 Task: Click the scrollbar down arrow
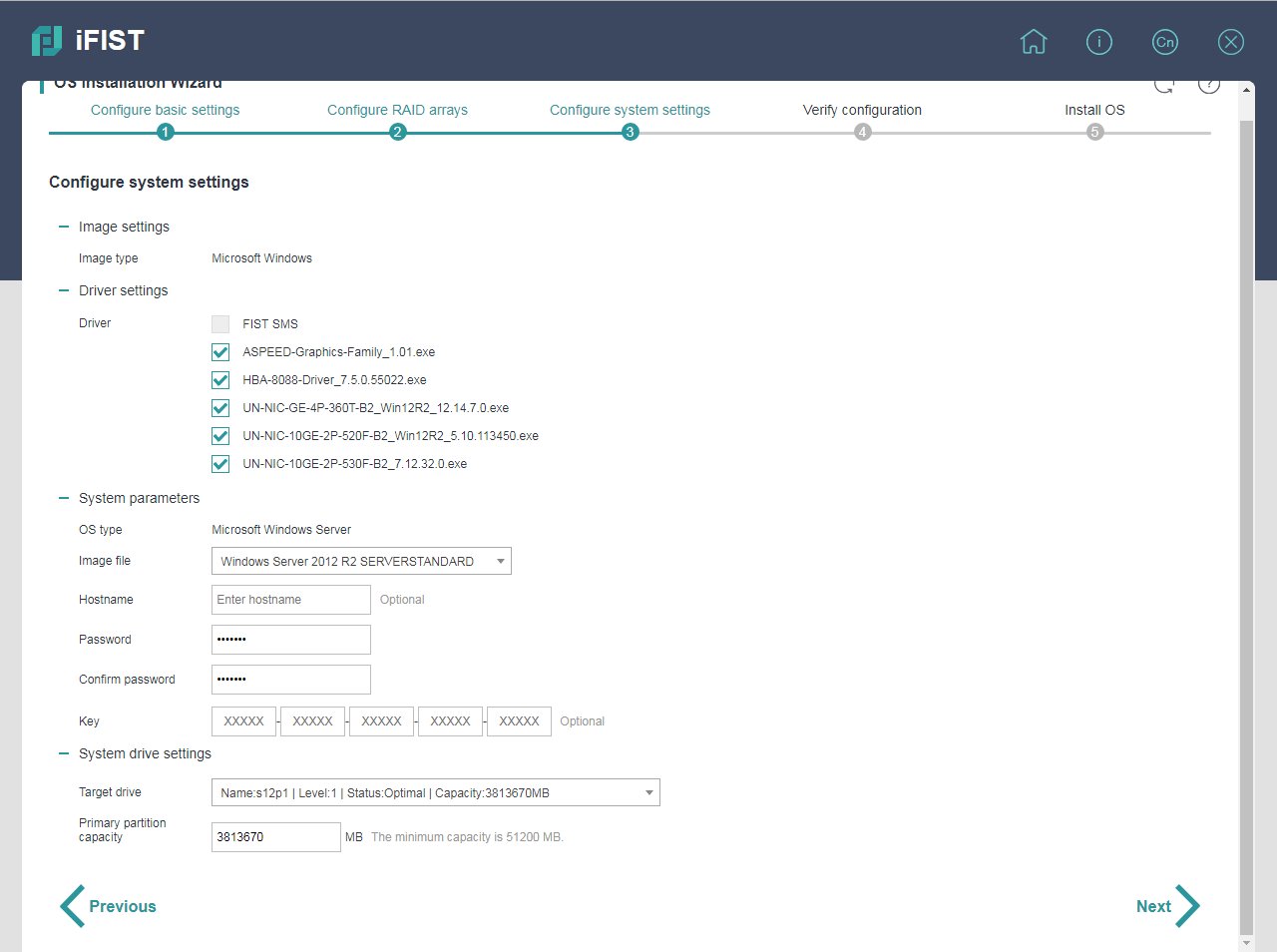pos(1246,943)
